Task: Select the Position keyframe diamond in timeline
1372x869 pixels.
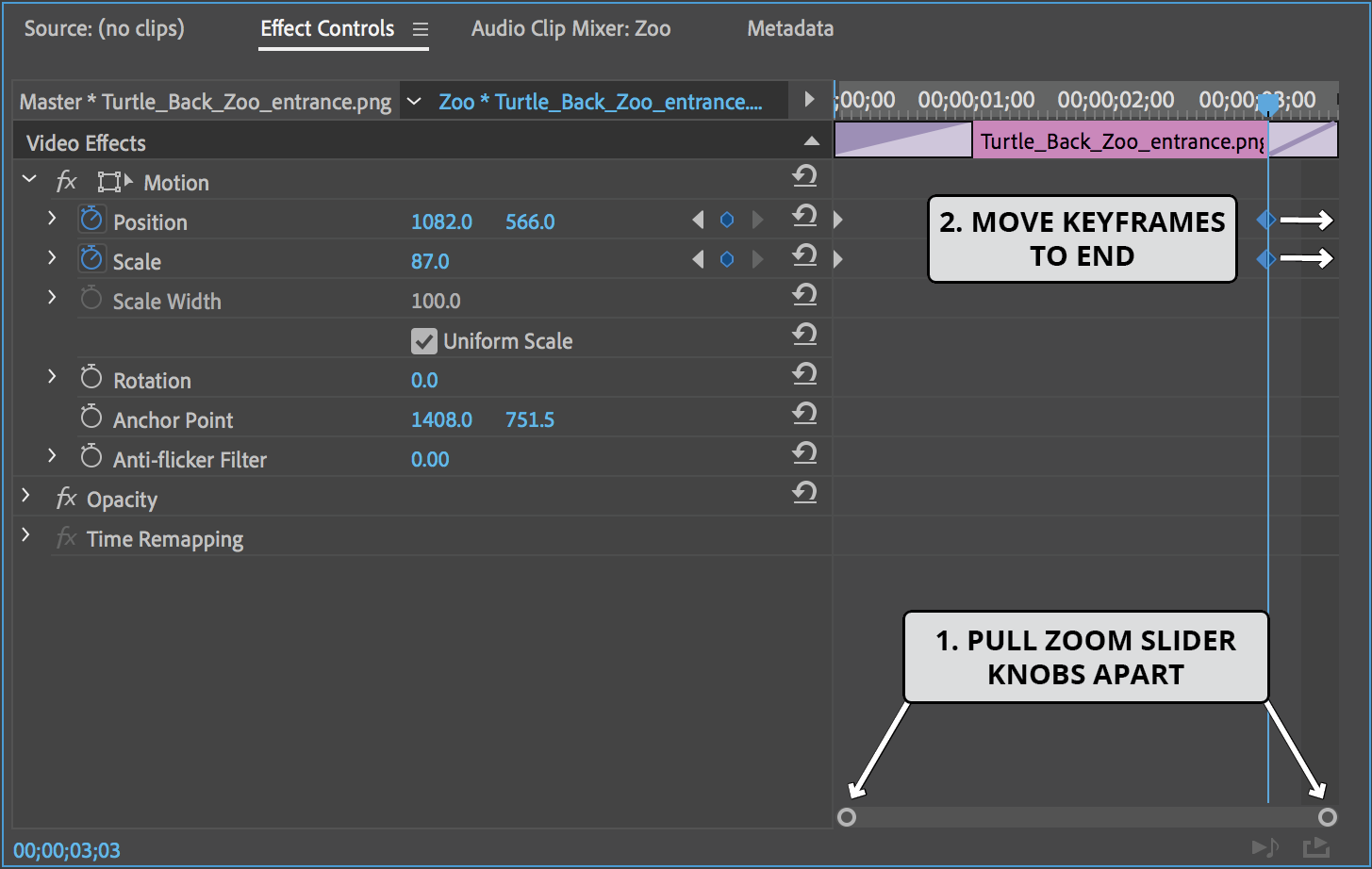Action: pos(1266,220)
